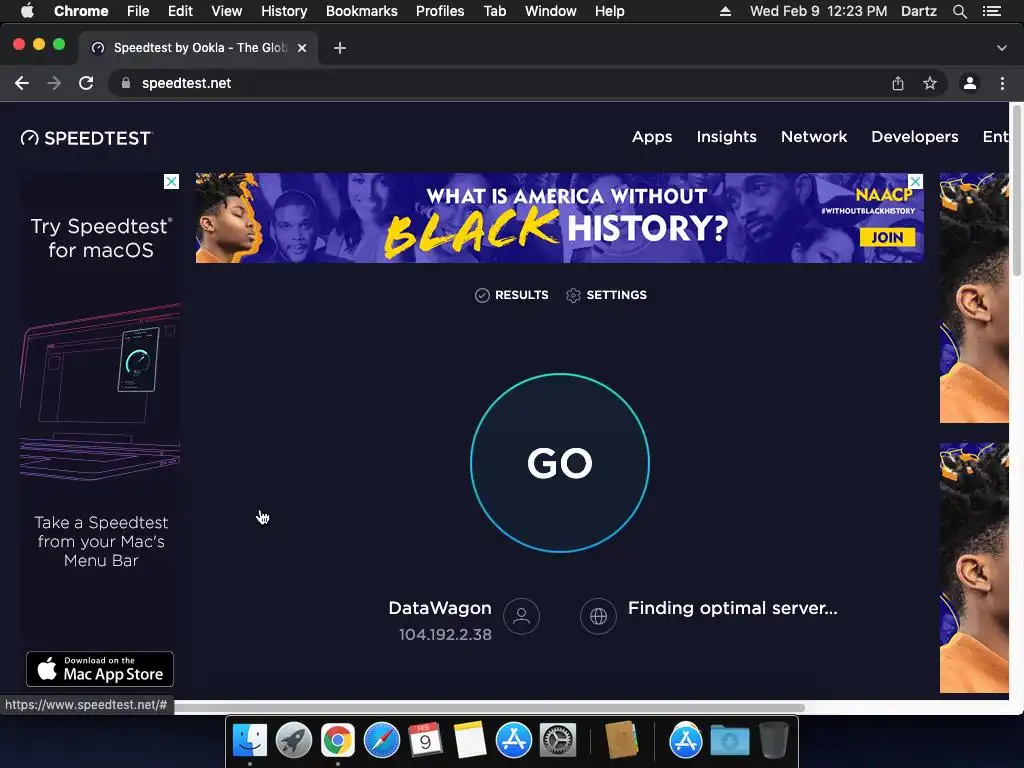Start the speed test with the GO button
This screenshot has height=768, width=1024.
pos(560,463)
